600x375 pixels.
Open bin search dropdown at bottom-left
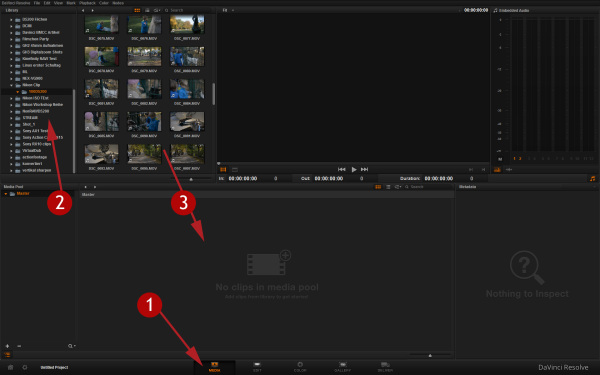[x=72, y=346]
